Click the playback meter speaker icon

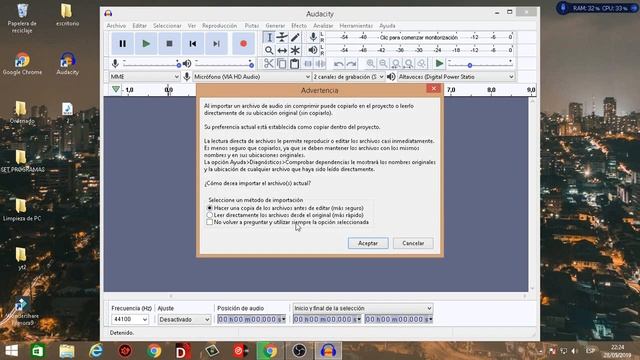313,50
